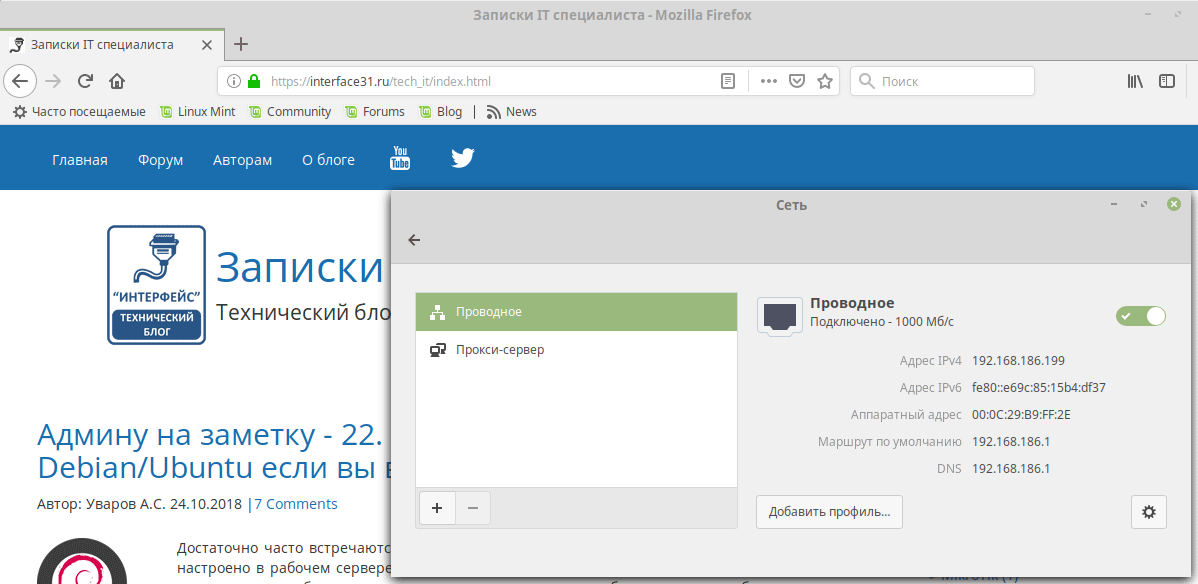Click wired Ethernet port icon
Viewport: 1198px width, 584px height.
point(779,316)
